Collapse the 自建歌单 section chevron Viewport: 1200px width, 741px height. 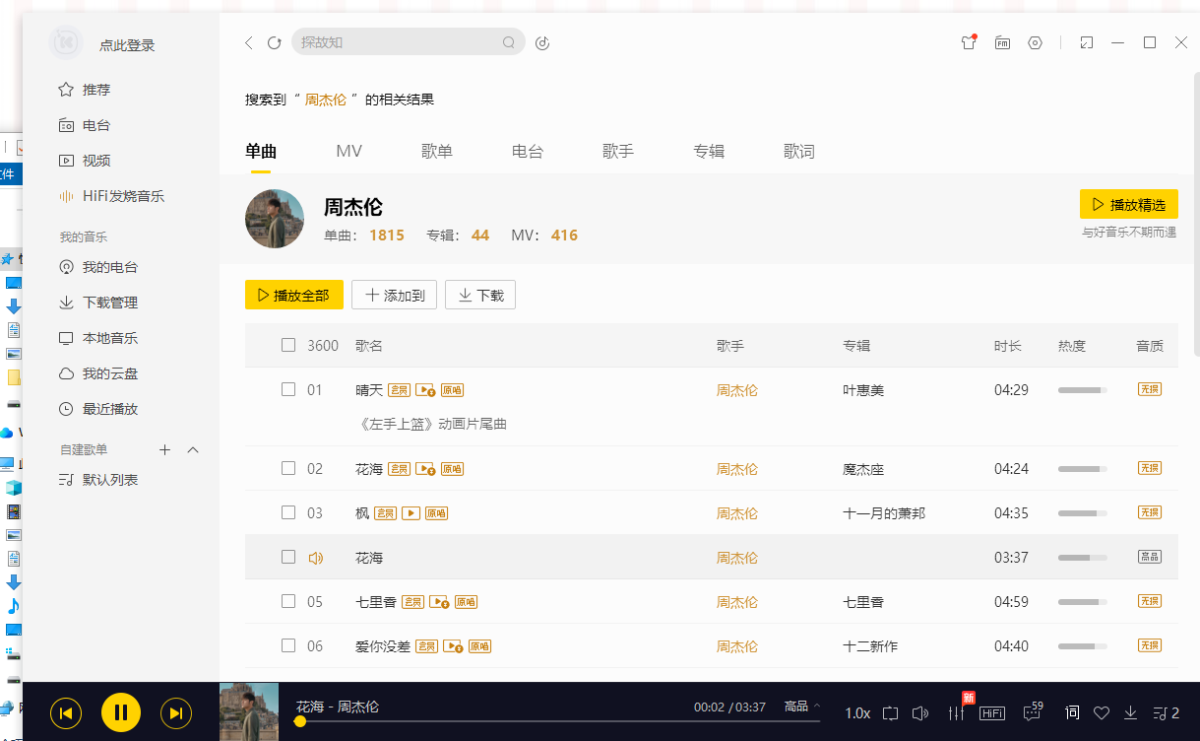[194, 450]
